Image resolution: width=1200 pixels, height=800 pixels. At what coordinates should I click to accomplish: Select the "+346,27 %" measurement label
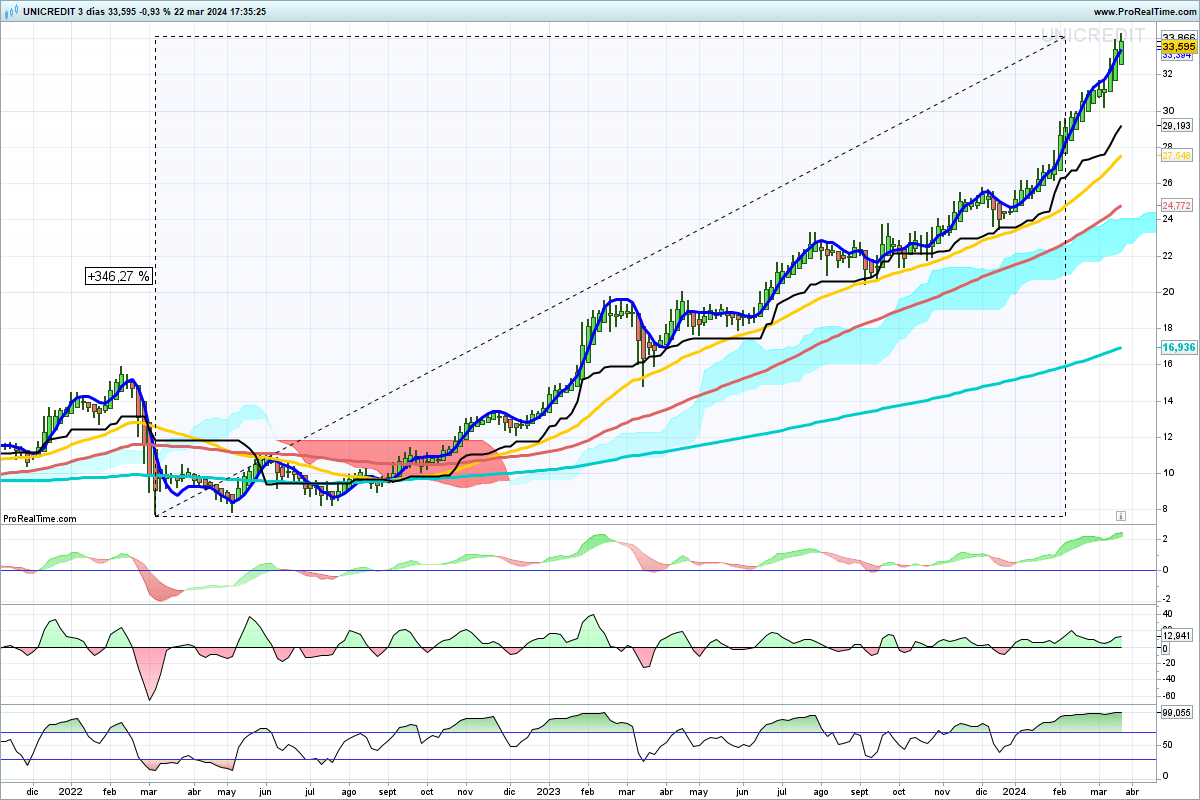(x=119, y=276)
